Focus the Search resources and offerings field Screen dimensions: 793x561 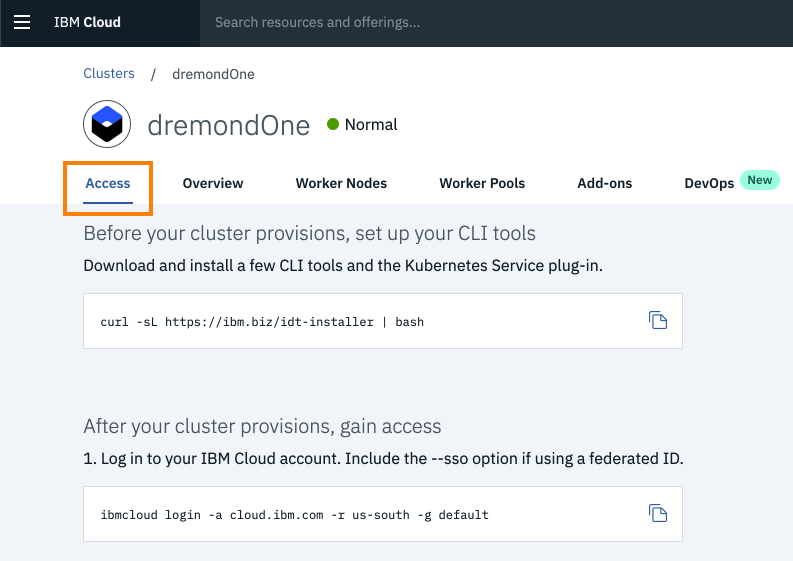[400, 22]
